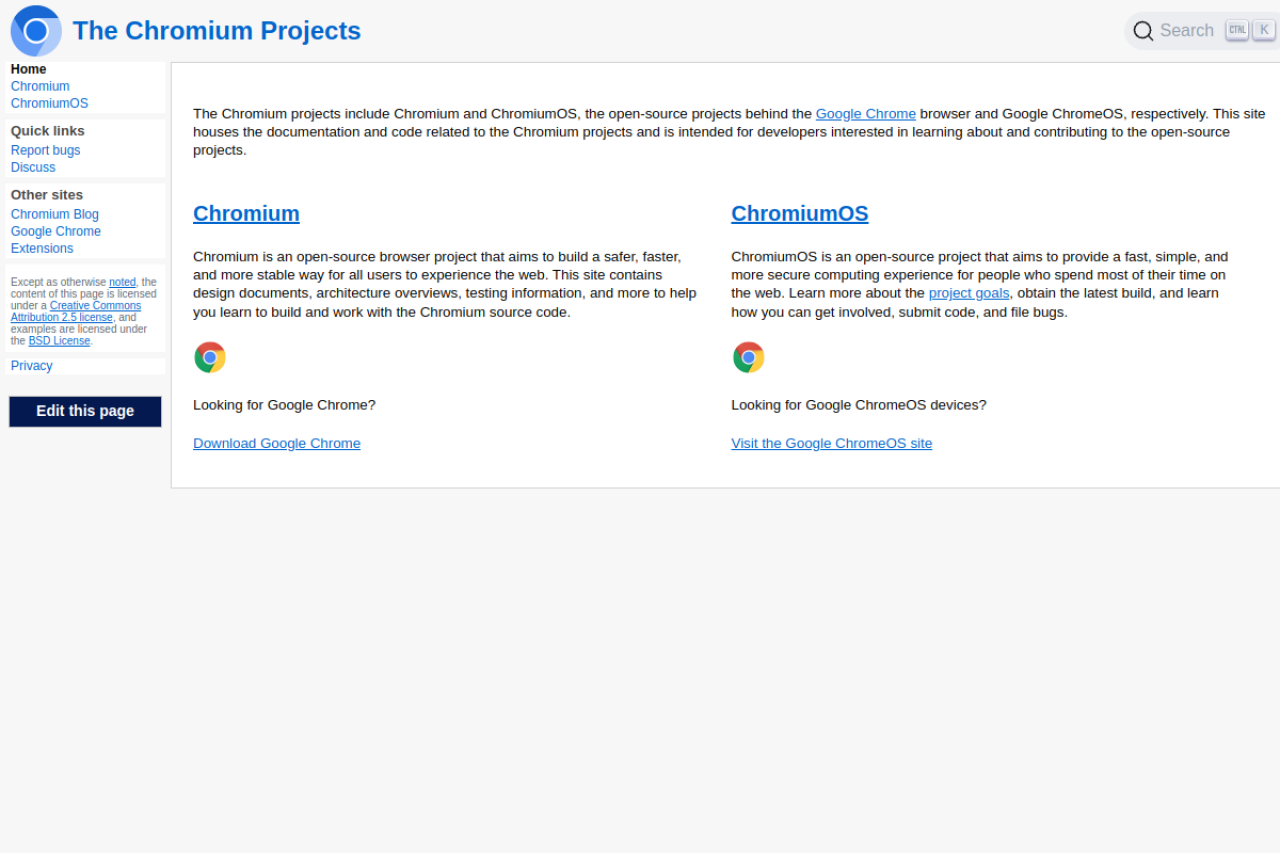
Task: Open the project goals link
Action: coord(968,293)
